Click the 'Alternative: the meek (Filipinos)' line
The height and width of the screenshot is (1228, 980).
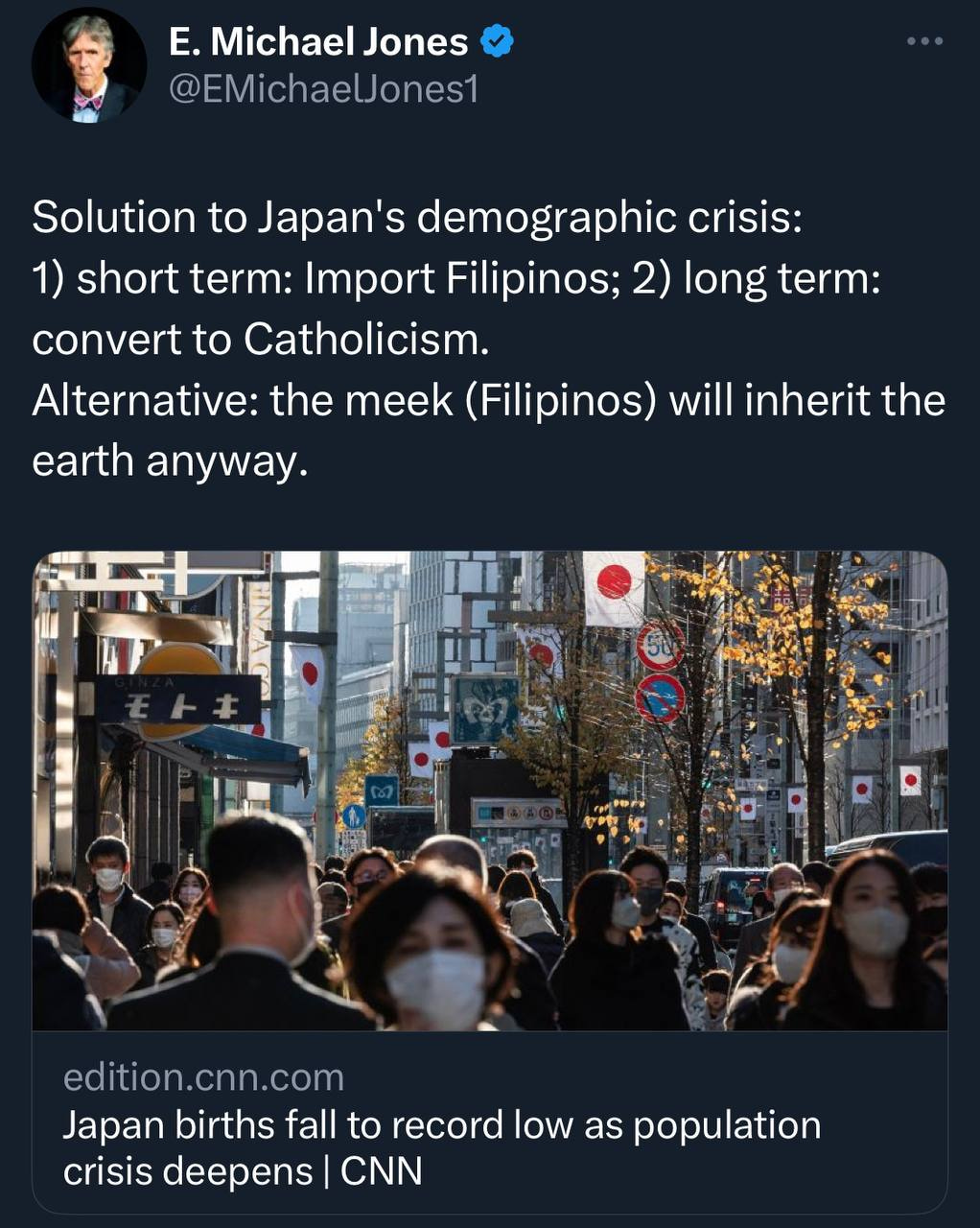pyautogui.click(x=489, y=401)
